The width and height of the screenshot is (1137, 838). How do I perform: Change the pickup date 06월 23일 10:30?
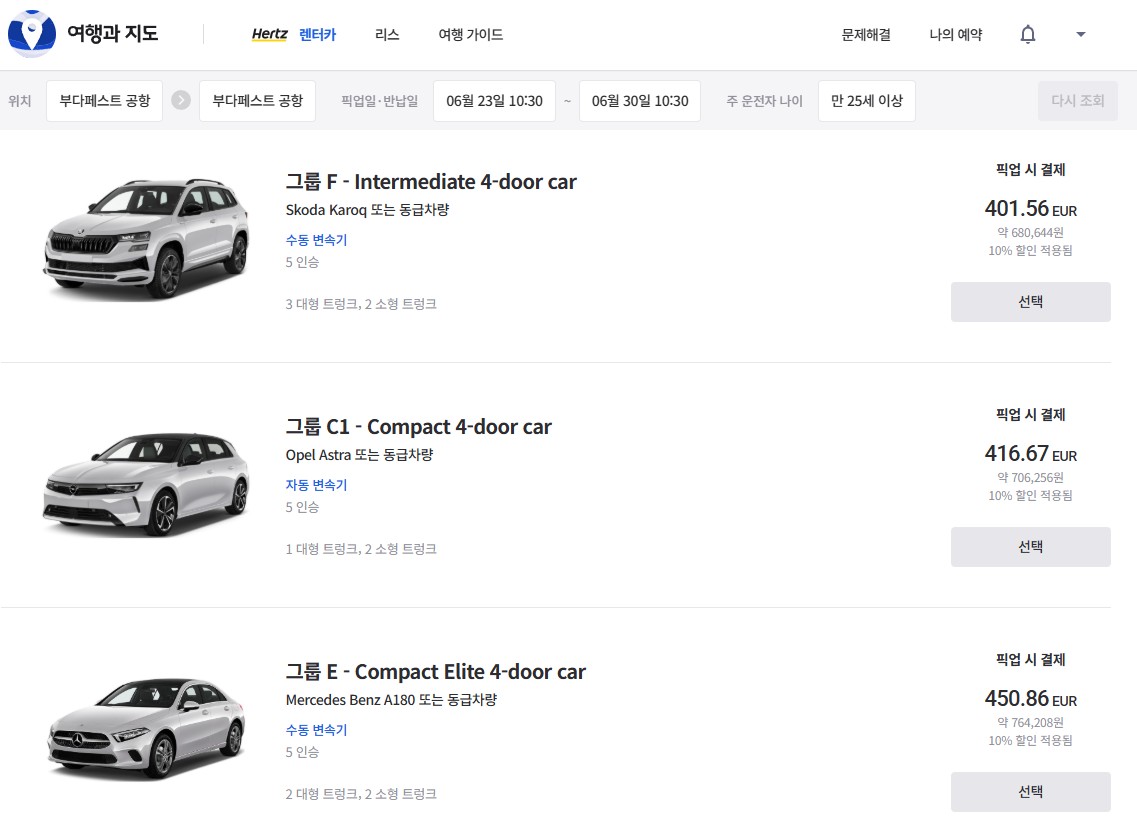click(x=494, y=101)
